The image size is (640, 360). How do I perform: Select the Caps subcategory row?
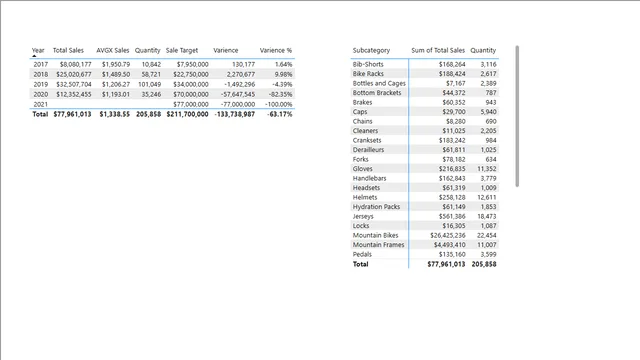coord(424,111)
